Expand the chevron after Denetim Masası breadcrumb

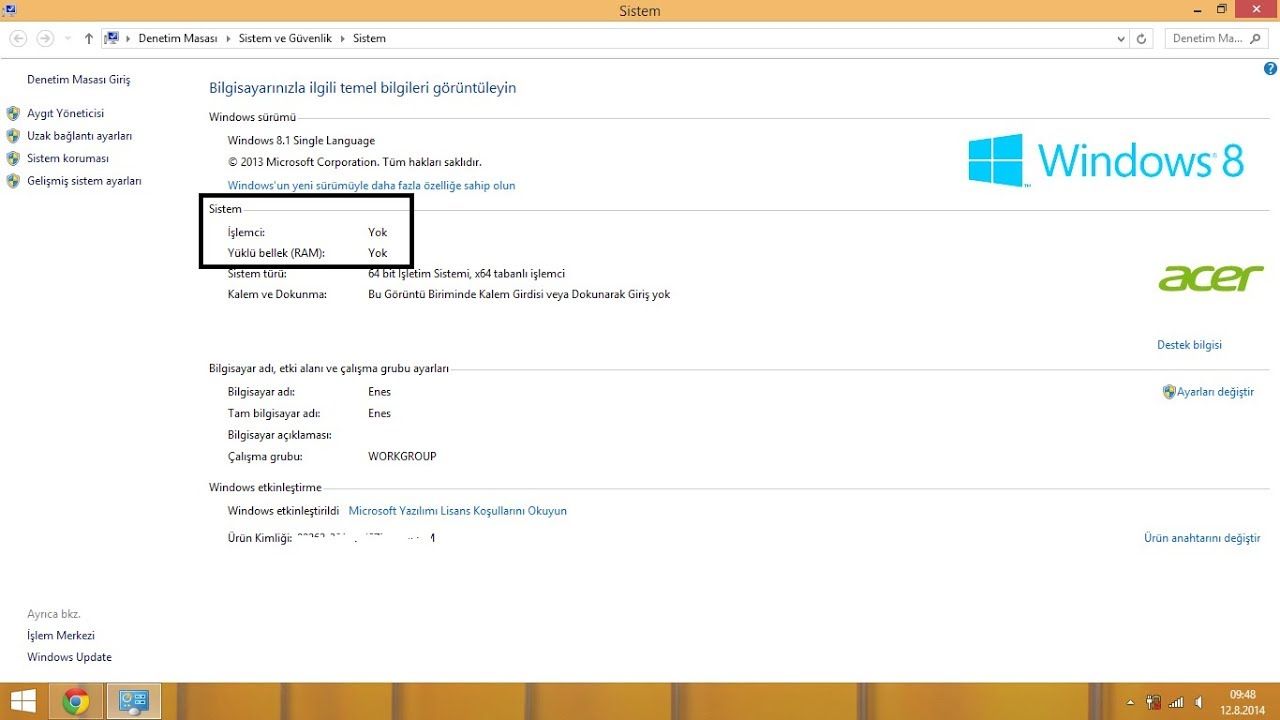228,38
